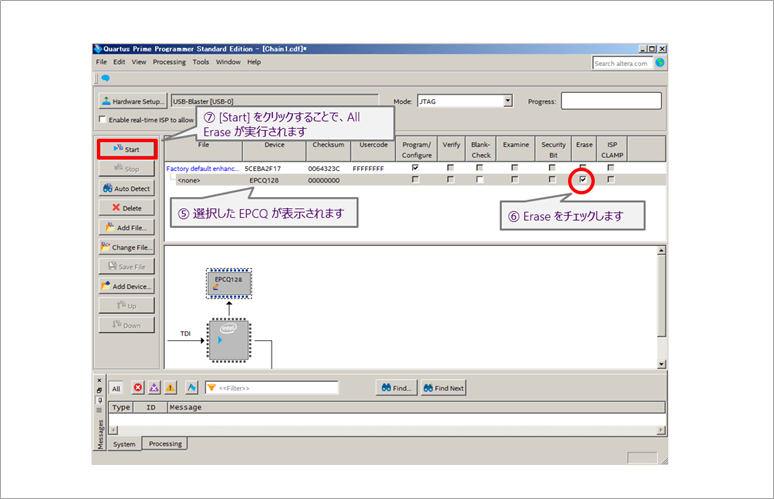774x499 pixels.
Task: Click the Progress bar field
Action: [x=611, y=101]
